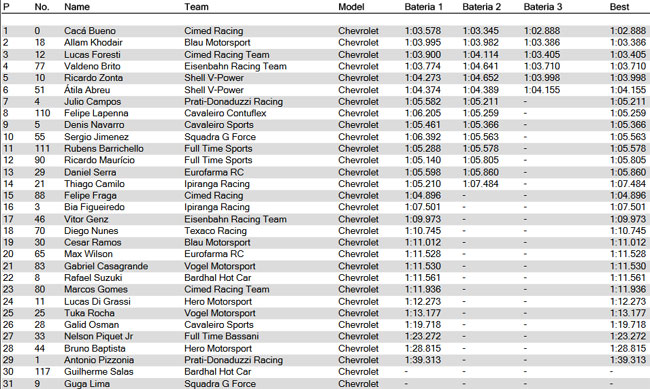This screenshot has width=650, height=389.
Task: Select the Bateria 3 column header
Action: pos(543,7)
